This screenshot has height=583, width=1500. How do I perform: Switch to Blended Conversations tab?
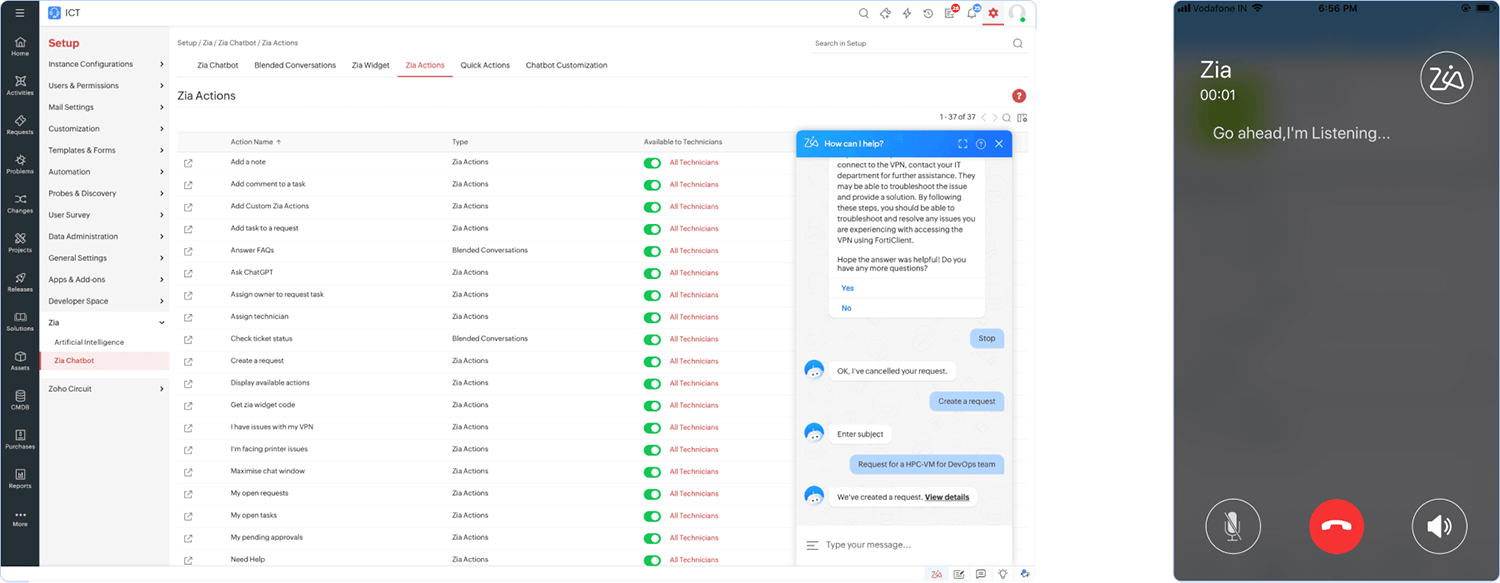point(295,65)
